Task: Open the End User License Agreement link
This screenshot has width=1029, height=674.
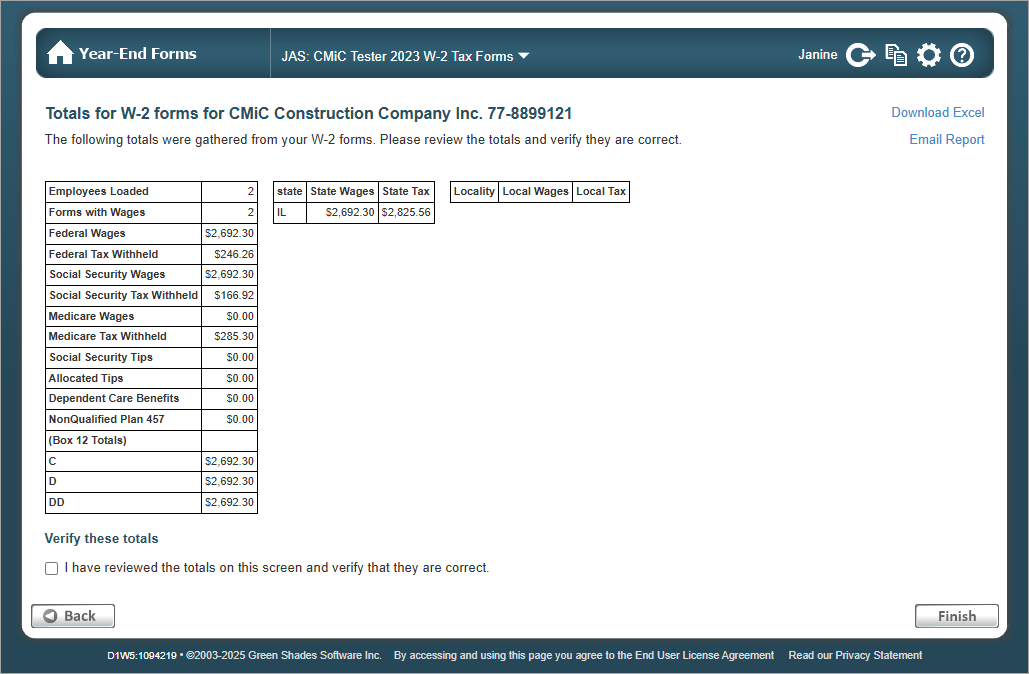Action: [704, 655]
